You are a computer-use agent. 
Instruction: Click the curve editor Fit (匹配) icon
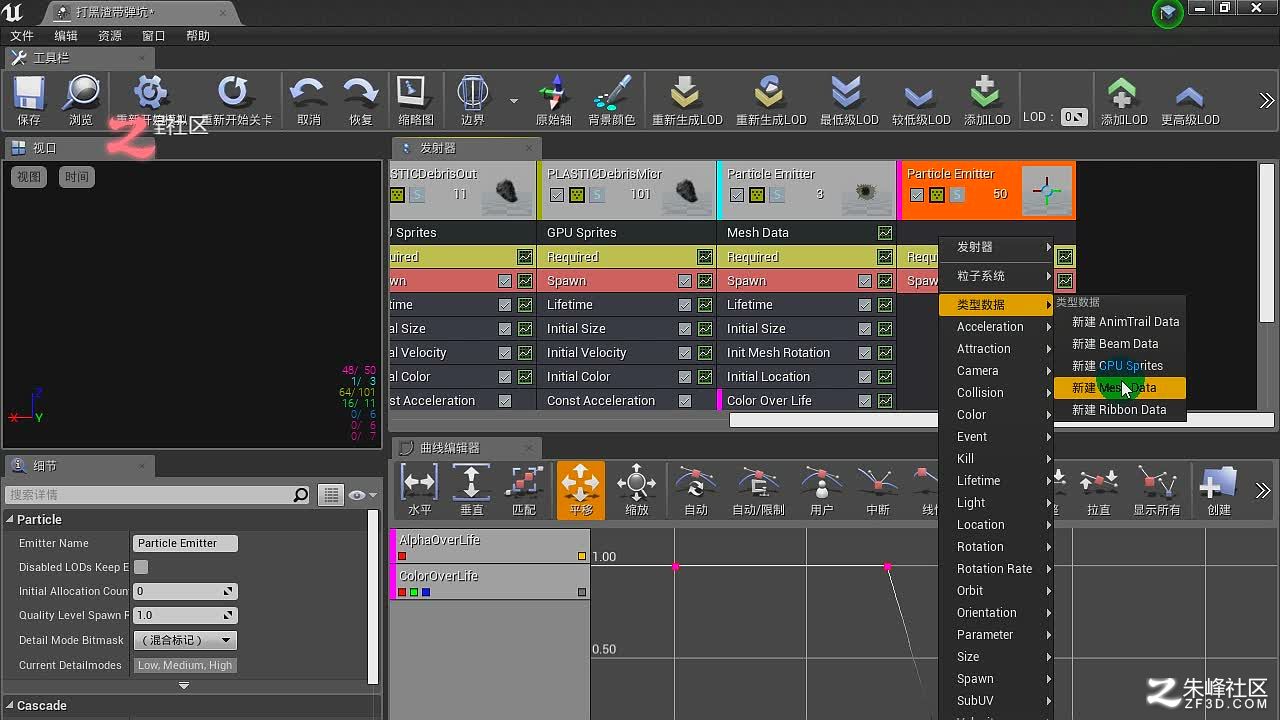click(x=524, y=483)
